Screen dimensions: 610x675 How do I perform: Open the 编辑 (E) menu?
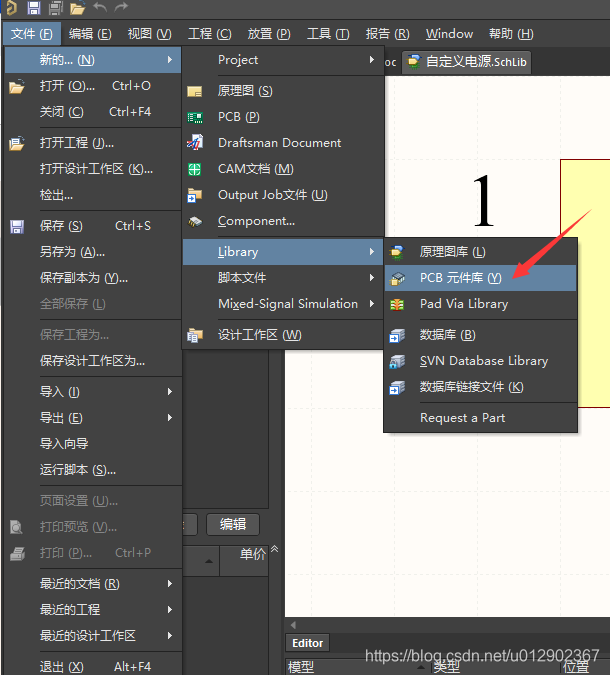pos(90,34)
